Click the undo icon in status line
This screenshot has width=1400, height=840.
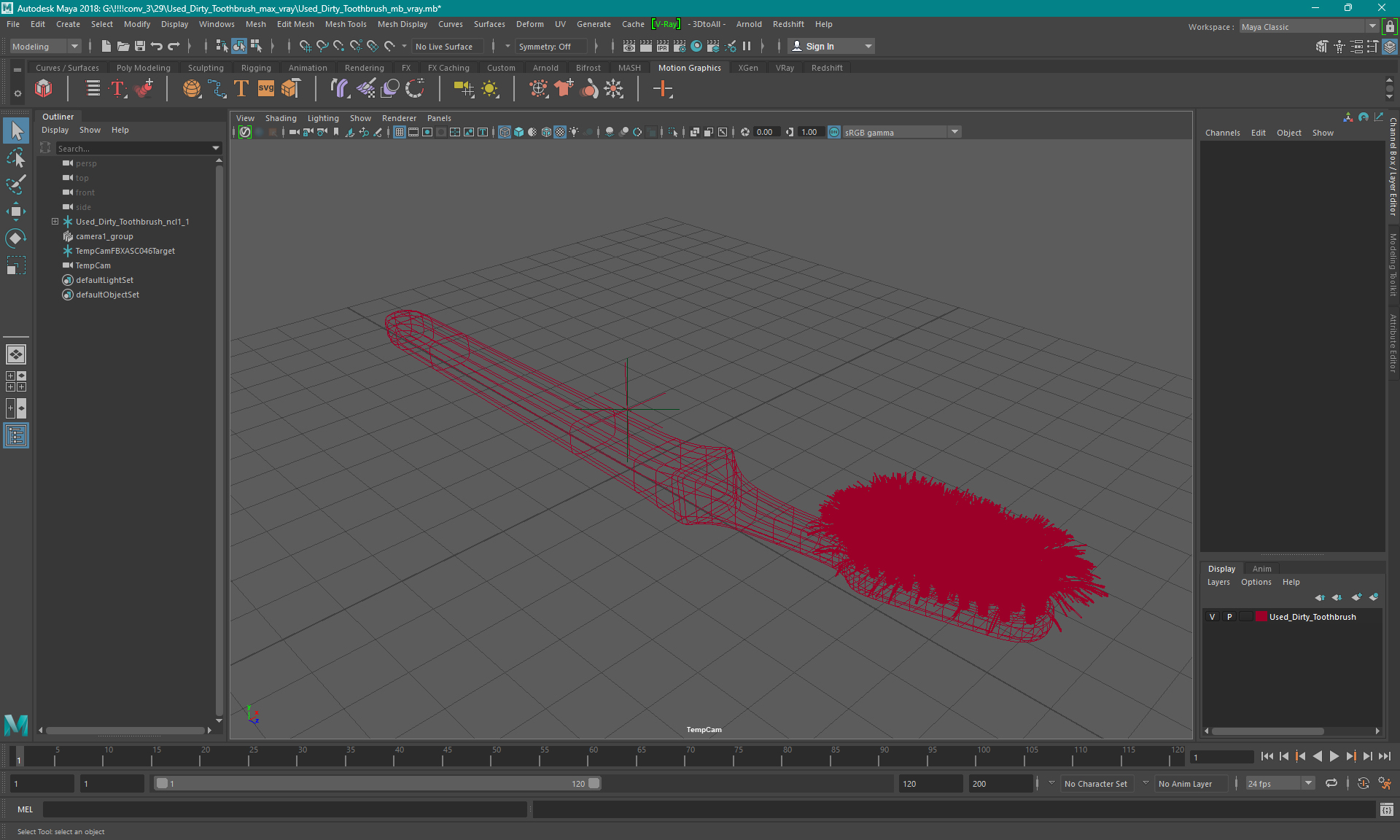157,46
